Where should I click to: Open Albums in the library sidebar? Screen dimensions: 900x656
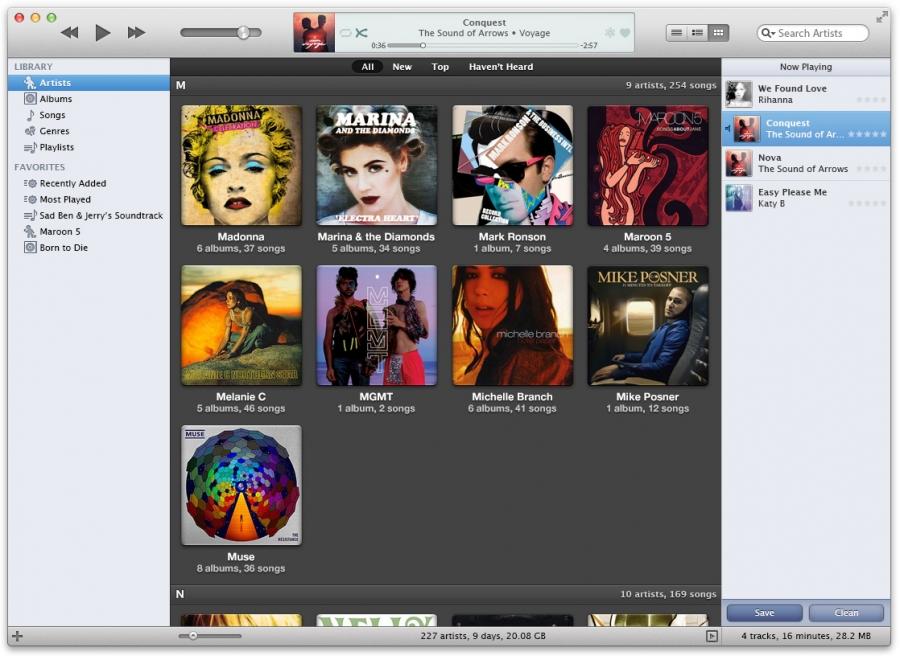pos(55,99)
